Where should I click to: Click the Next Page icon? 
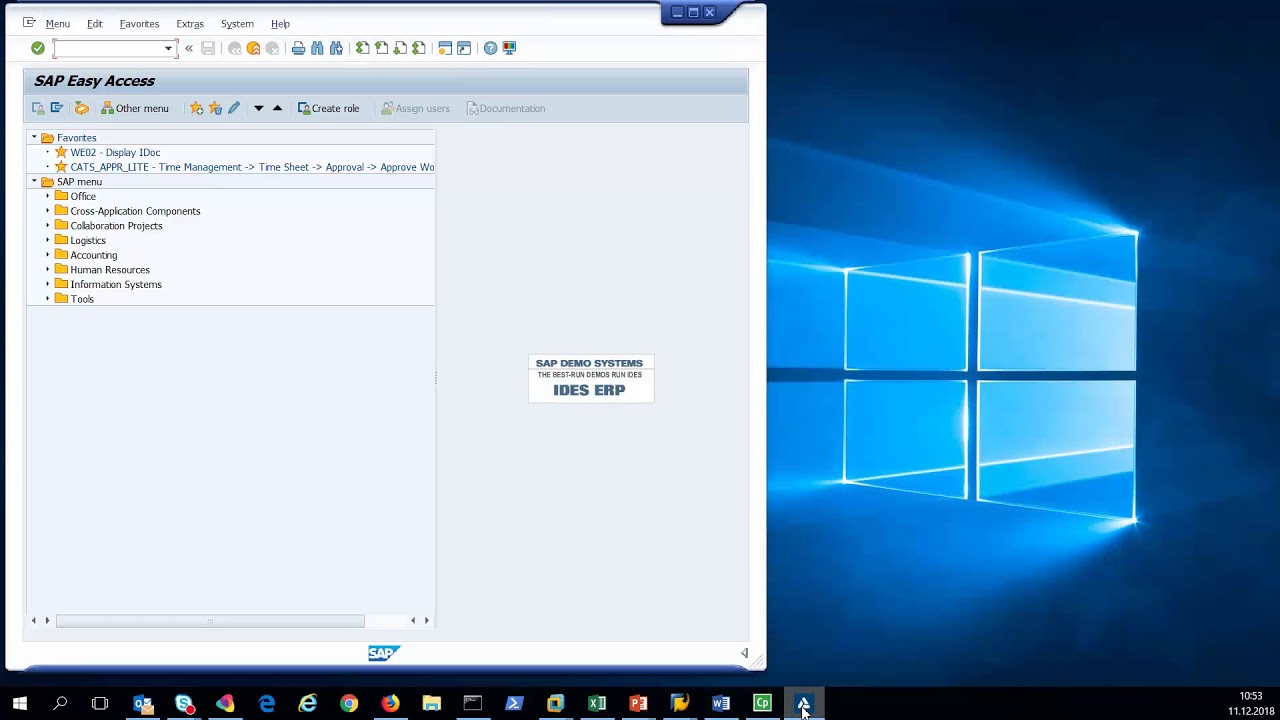pos(400,48)
